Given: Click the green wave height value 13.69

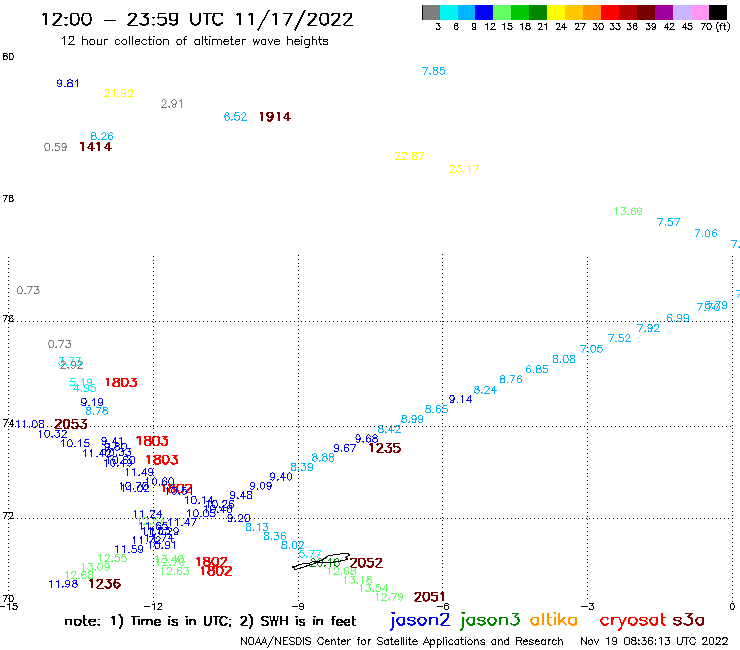Looking at the screenshot, I should (x=628, y=211).
